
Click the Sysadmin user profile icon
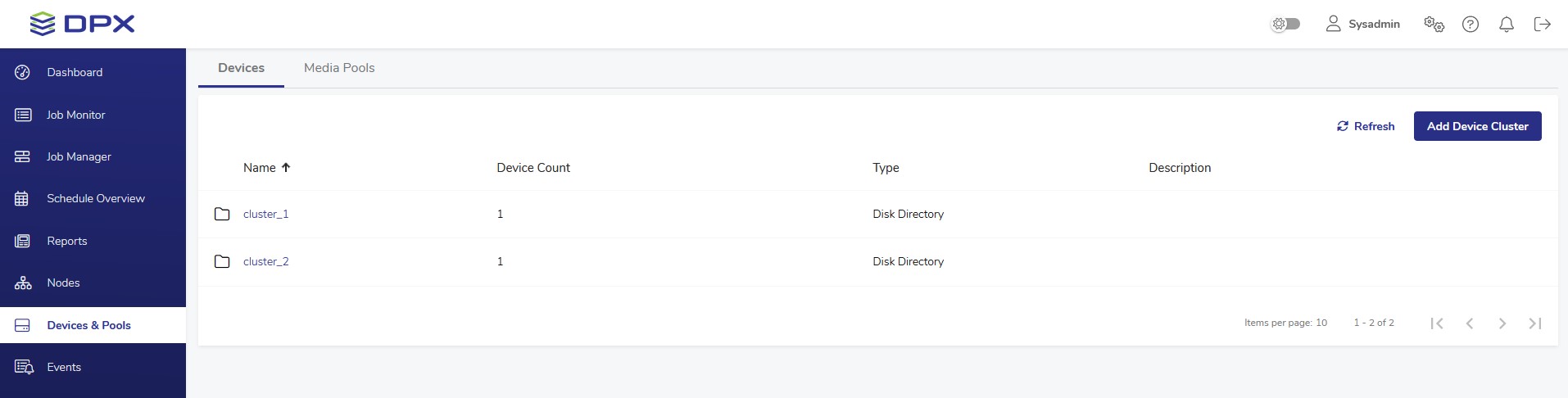click(x=1333, y=24)
